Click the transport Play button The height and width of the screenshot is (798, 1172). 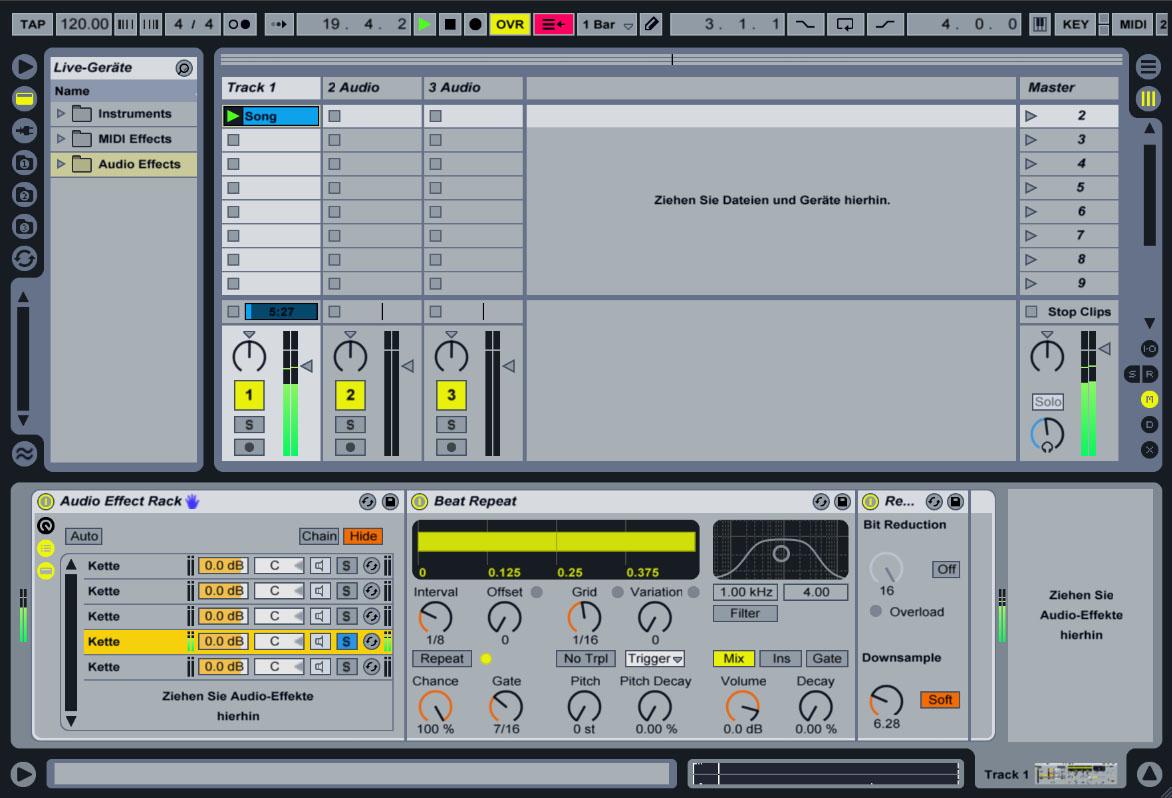click(425, 24)
